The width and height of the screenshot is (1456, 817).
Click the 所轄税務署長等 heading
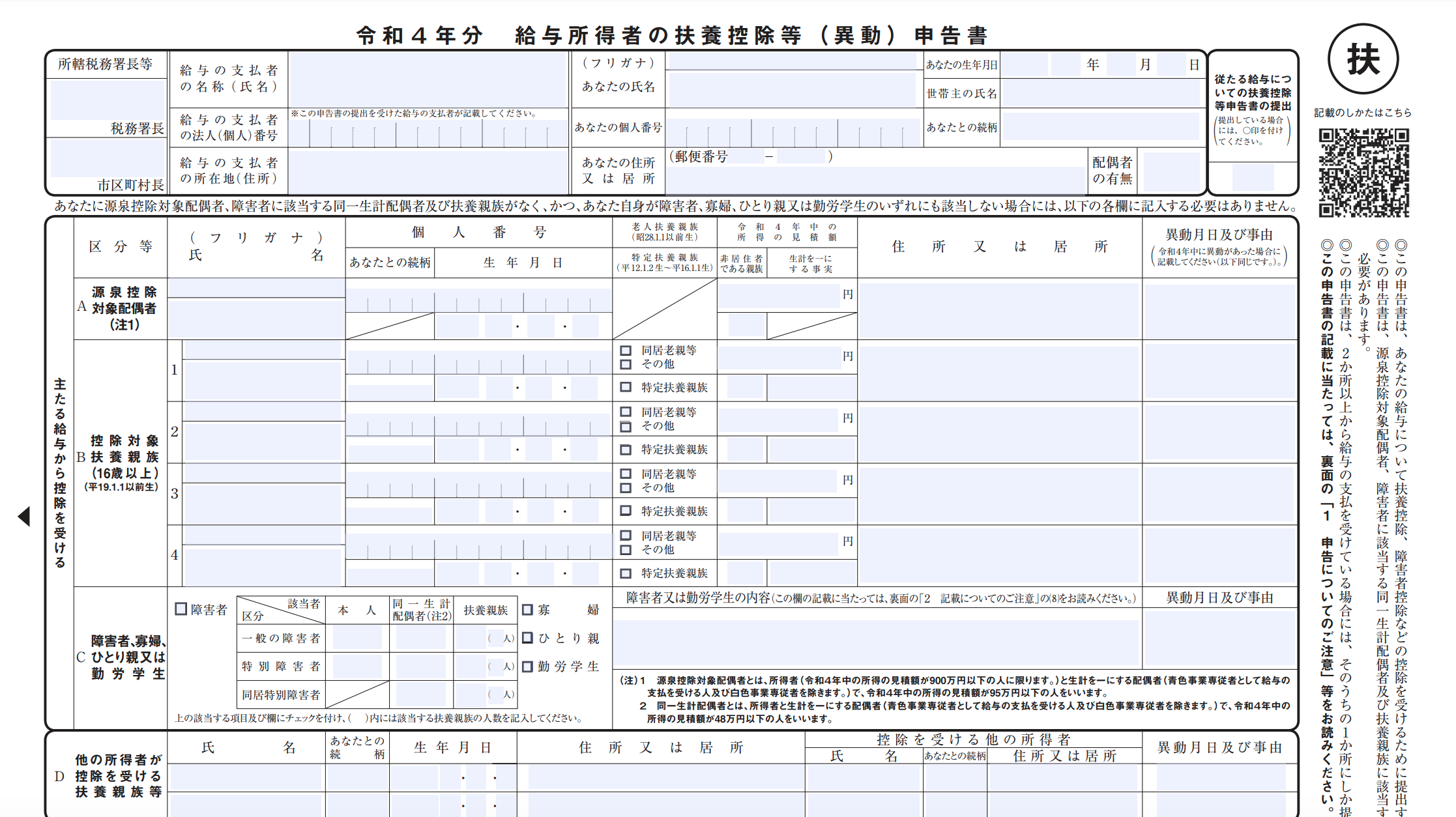[105, 64]
